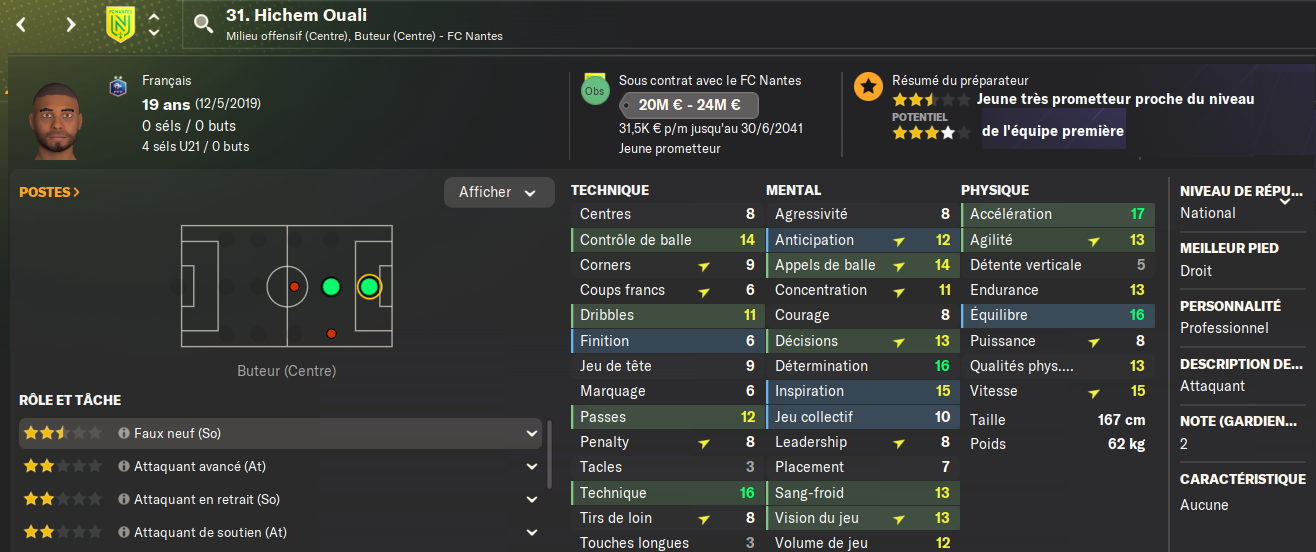The height and width of the screenshot is (552, 1316).
Task: Click the role list scrollbar
Action: tap(548, 455)
